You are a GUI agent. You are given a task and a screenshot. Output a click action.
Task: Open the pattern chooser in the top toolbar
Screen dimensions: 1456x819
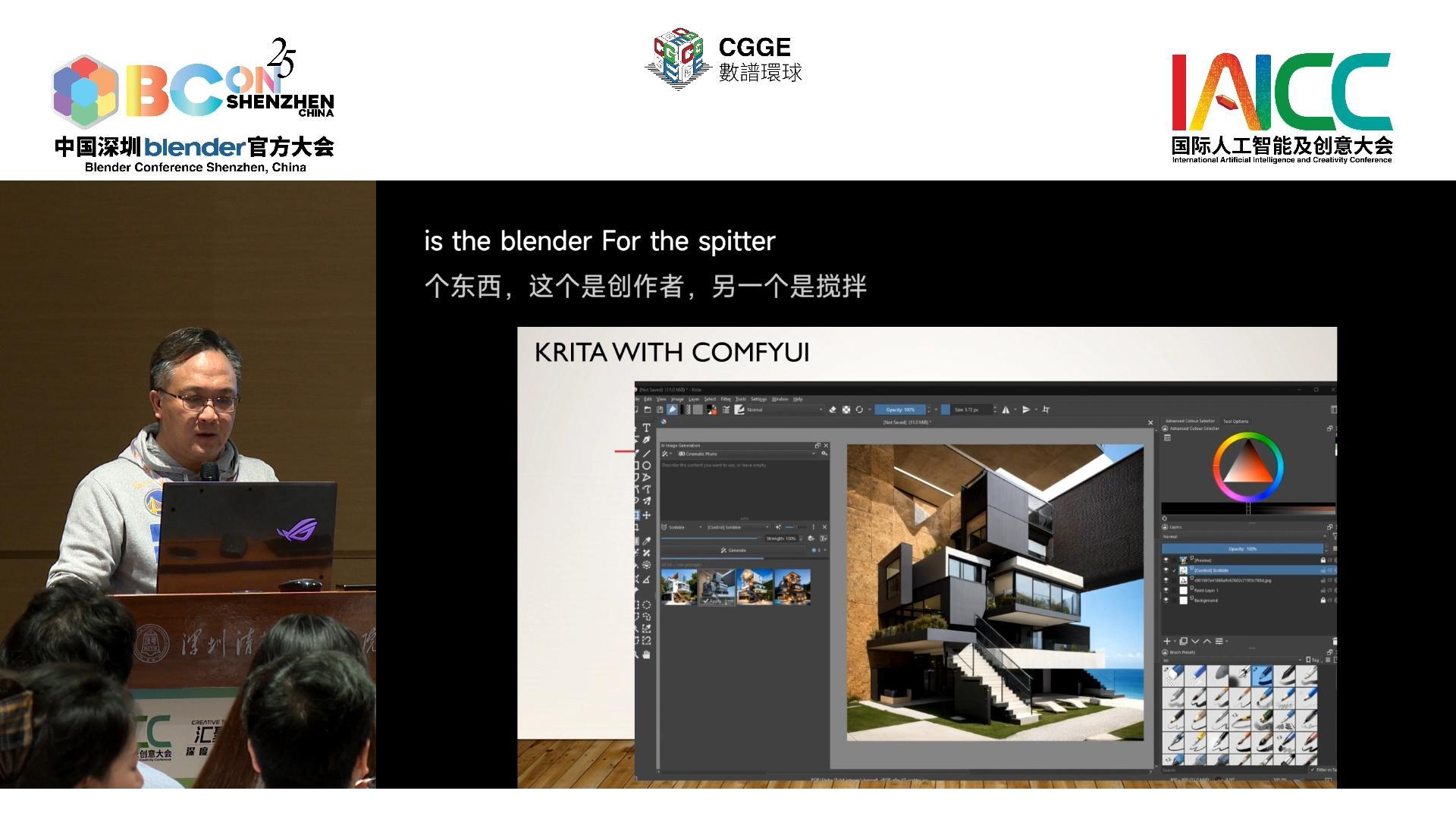(698, 409)
